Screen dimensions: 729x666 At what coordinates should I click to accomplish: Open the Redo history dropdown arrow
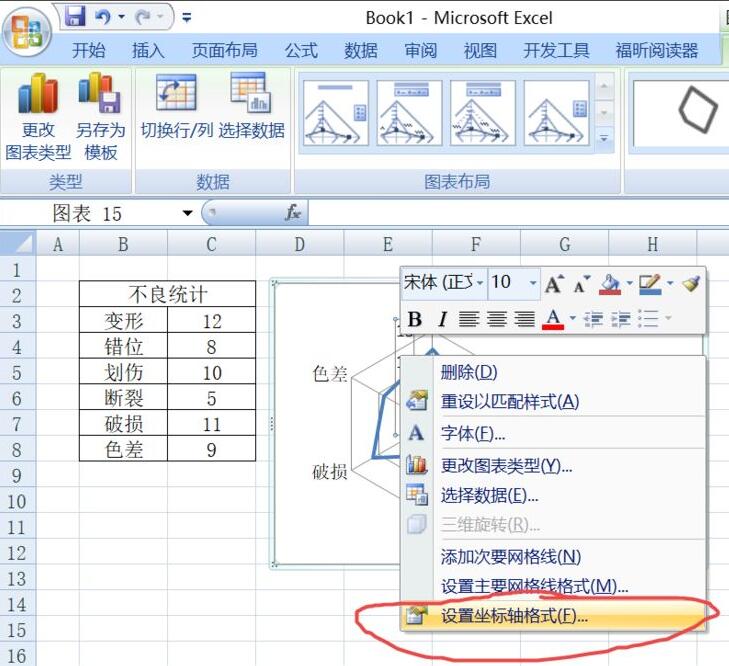click(x=160, y=17)
